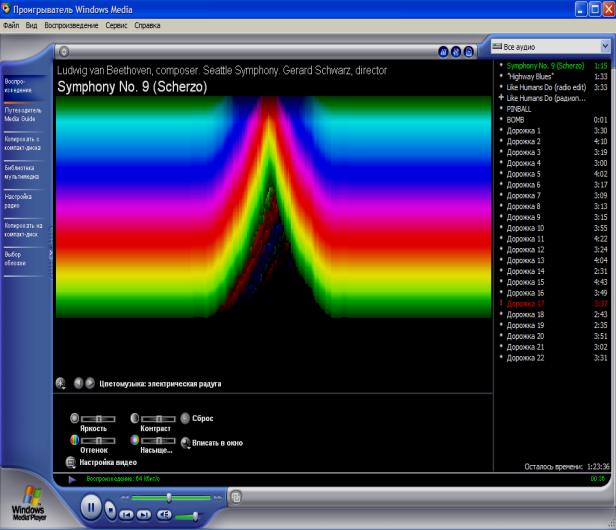
Task: Click the round button at left of top bar
Action: click(x=64, y=52)
